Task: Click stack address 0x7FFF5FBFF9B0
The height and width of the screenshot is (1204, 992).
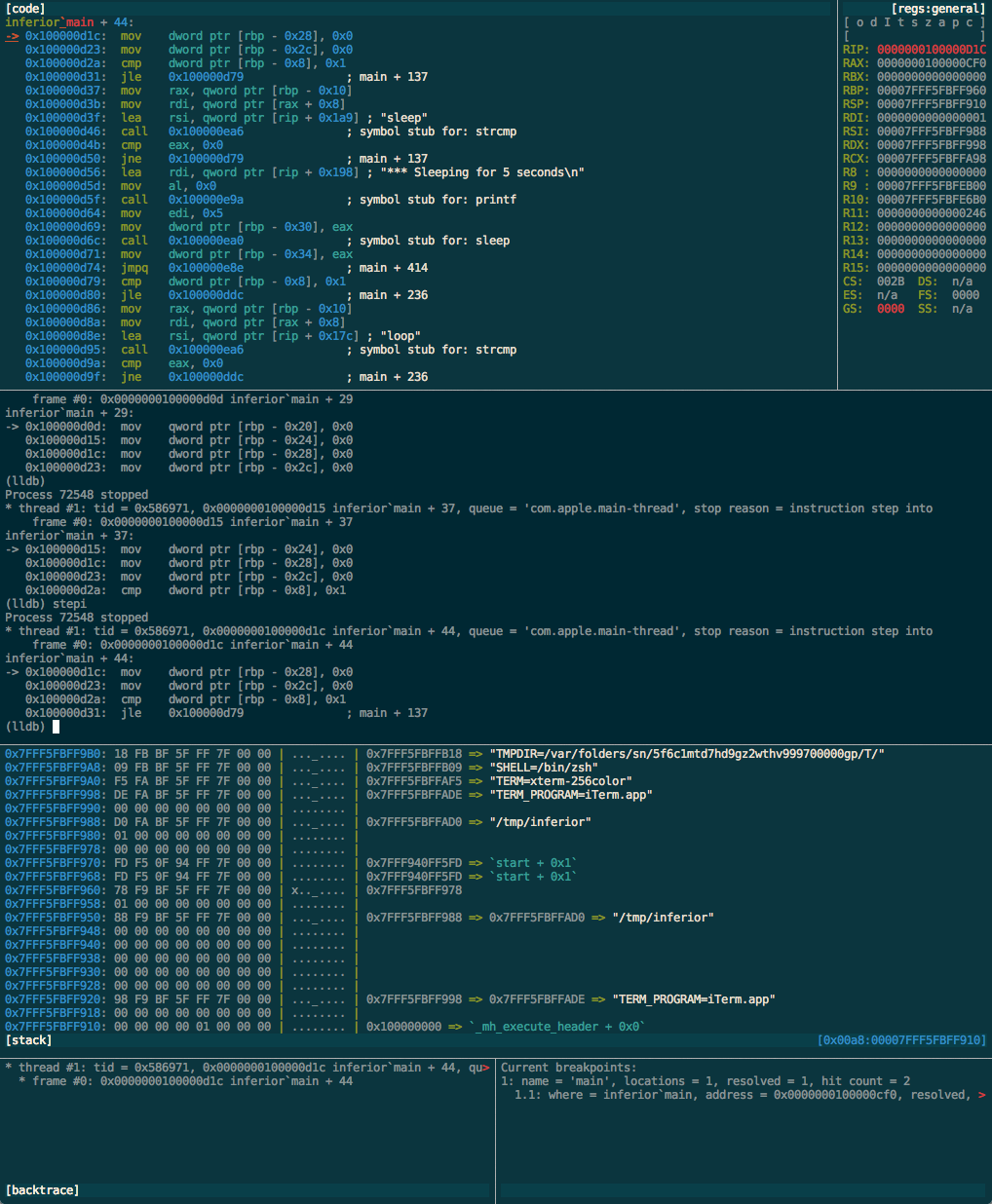Action: [x=53, y=754]
